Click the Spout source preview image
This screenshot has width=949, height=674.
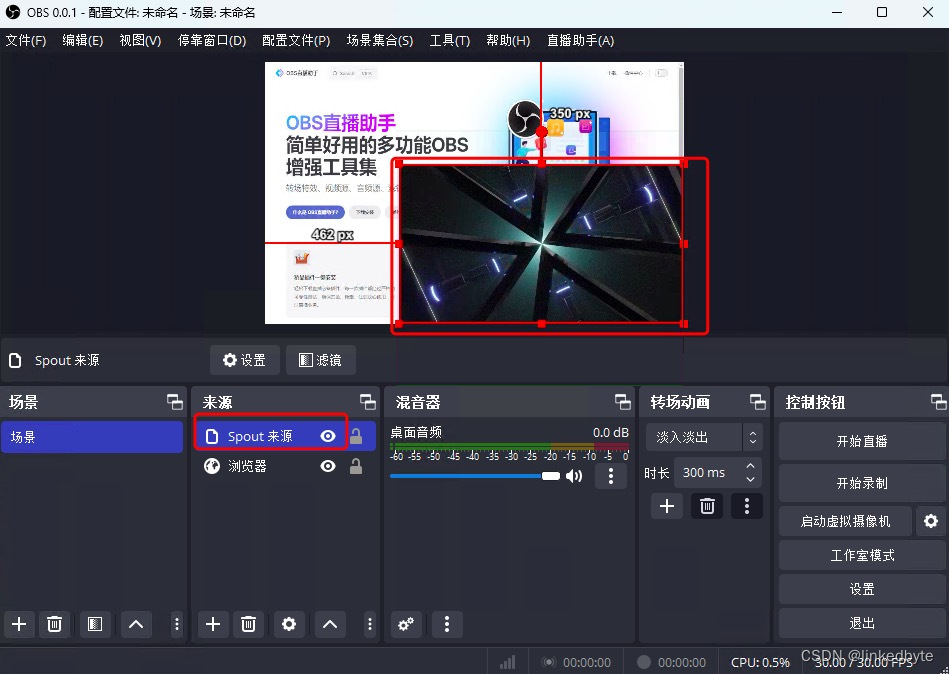coord(542,243)
